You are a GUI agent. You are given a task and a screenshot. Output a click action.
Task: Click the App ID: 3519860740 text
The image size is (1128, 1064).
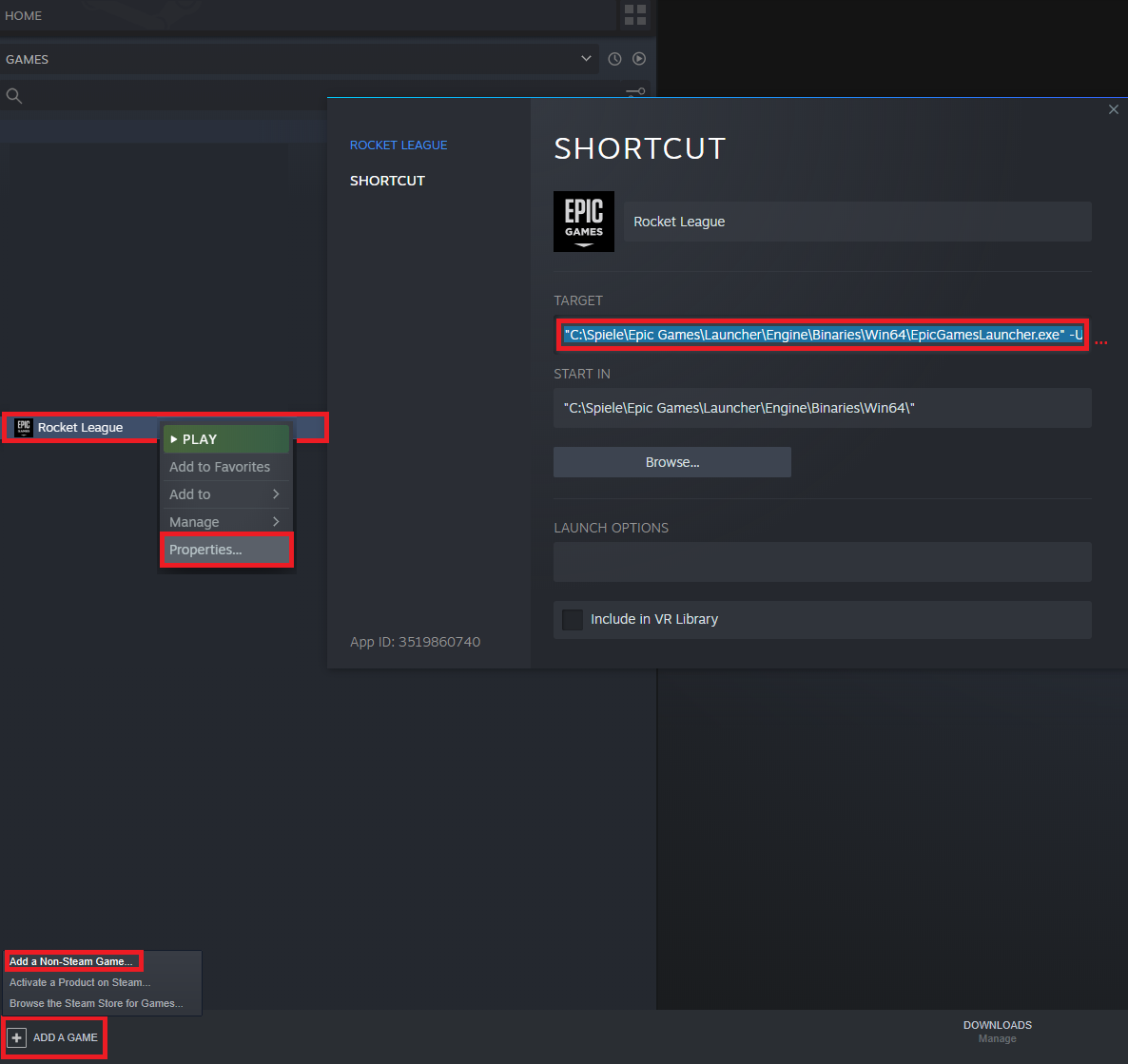[x=415, y=642]
